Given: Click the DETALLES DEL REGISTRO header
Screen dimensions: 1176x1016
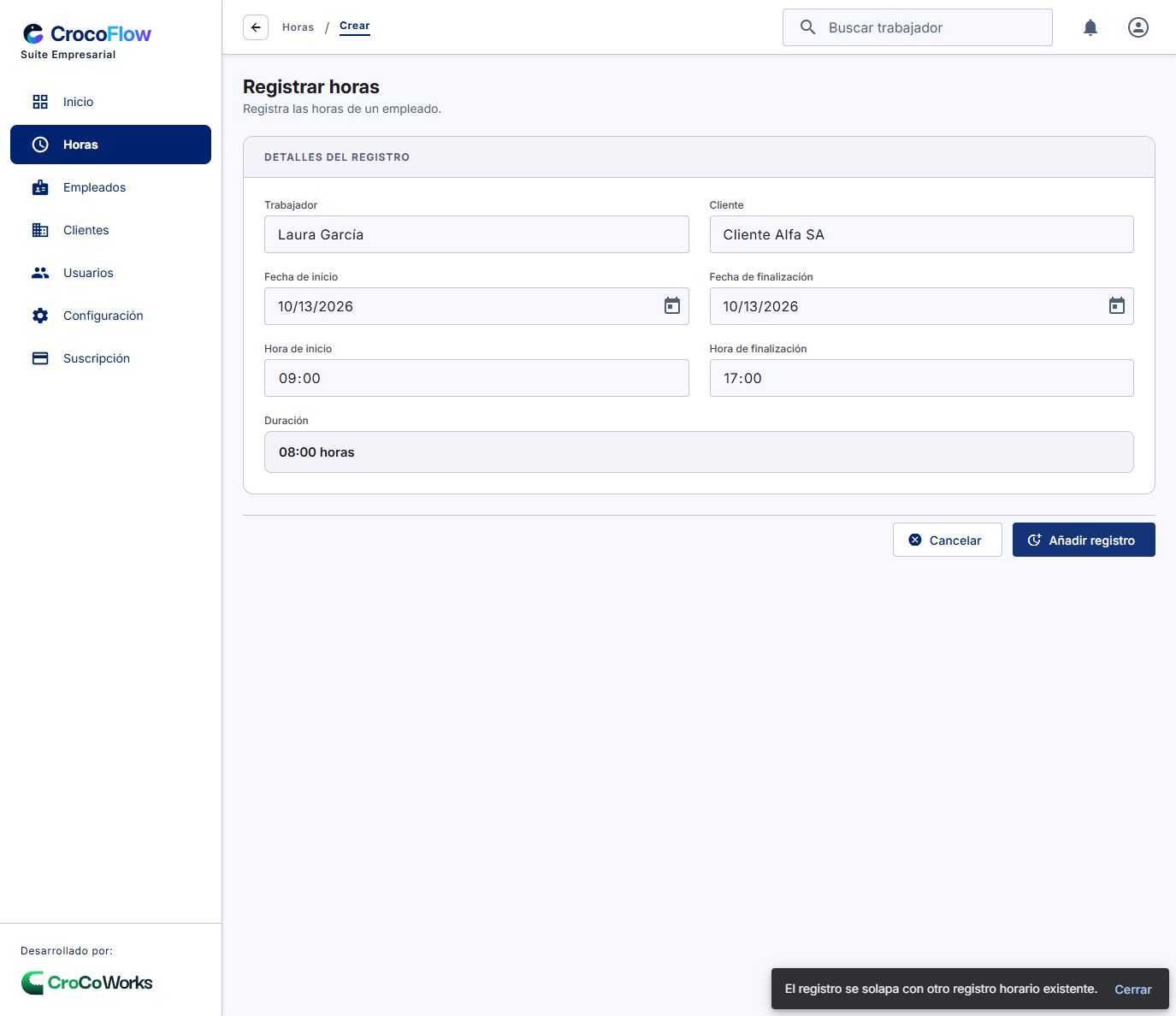Looking at the screenshot, I should click(337, 157).
